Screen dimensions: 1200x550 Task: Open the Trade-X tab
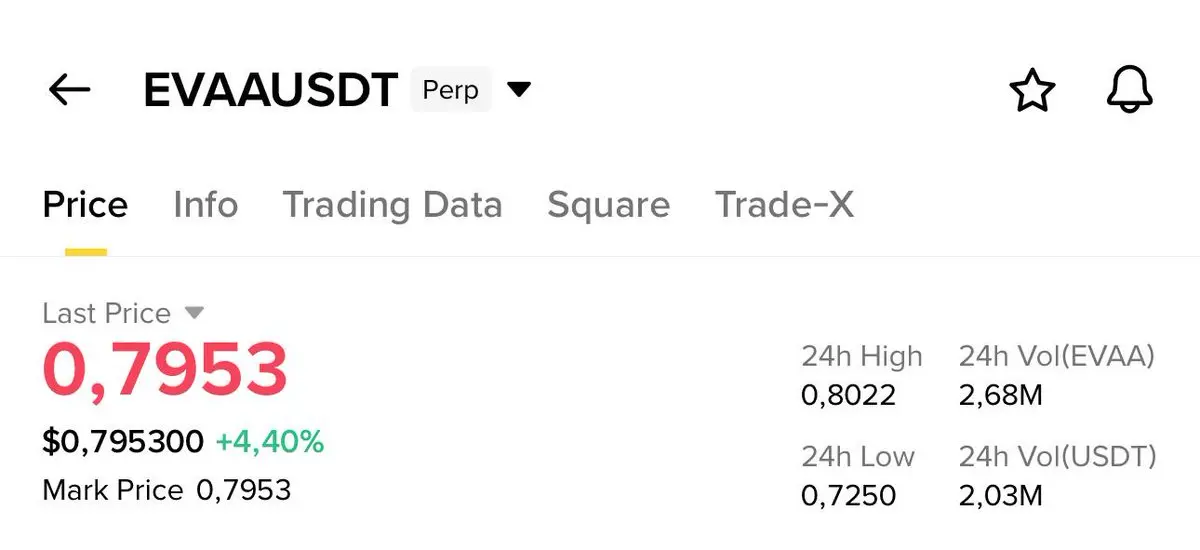point(784,205)
